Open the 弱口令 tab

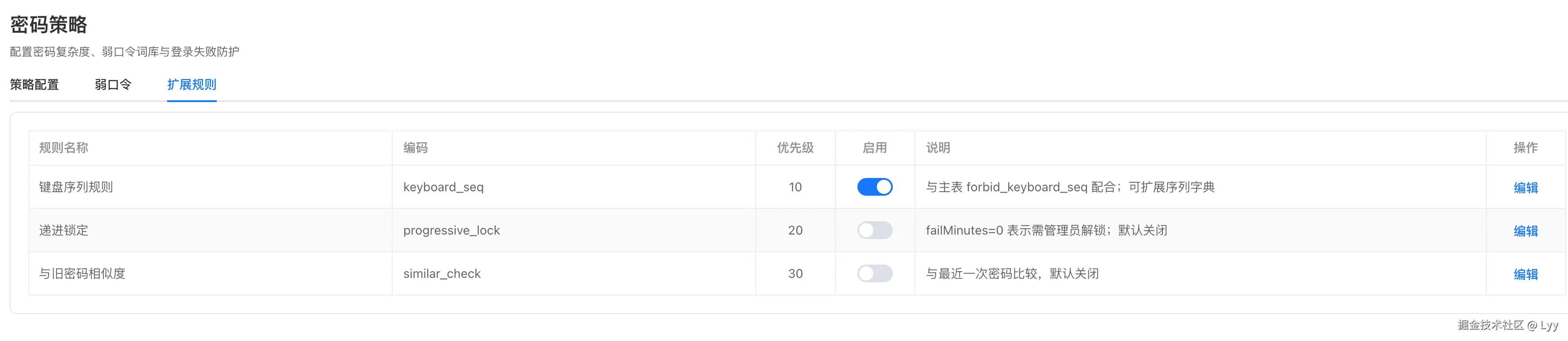pos(113,84)
